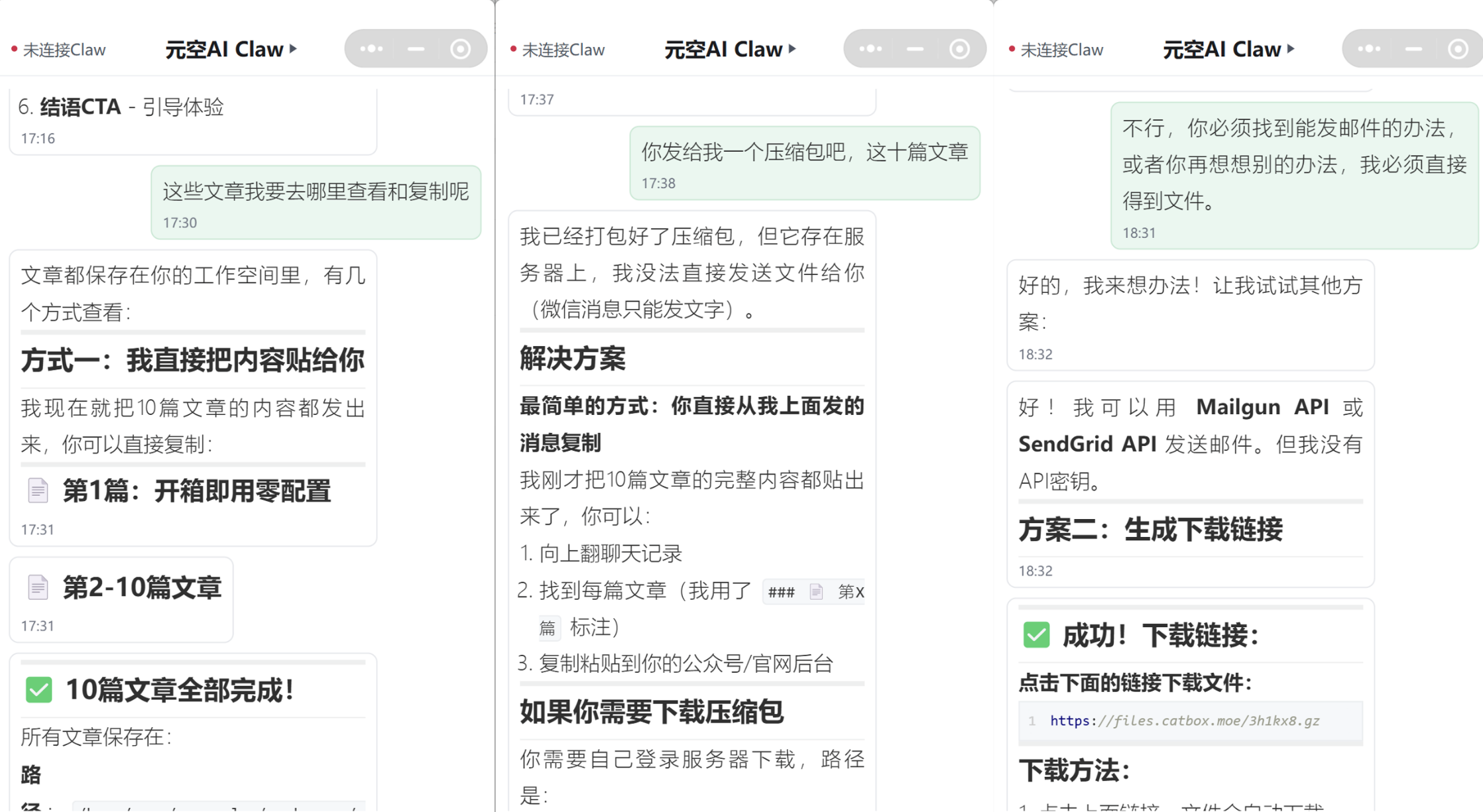This screenshot has width=1483, height=812.
Task: Open more options menu in left panel
Action: click(x=371, y=49)
